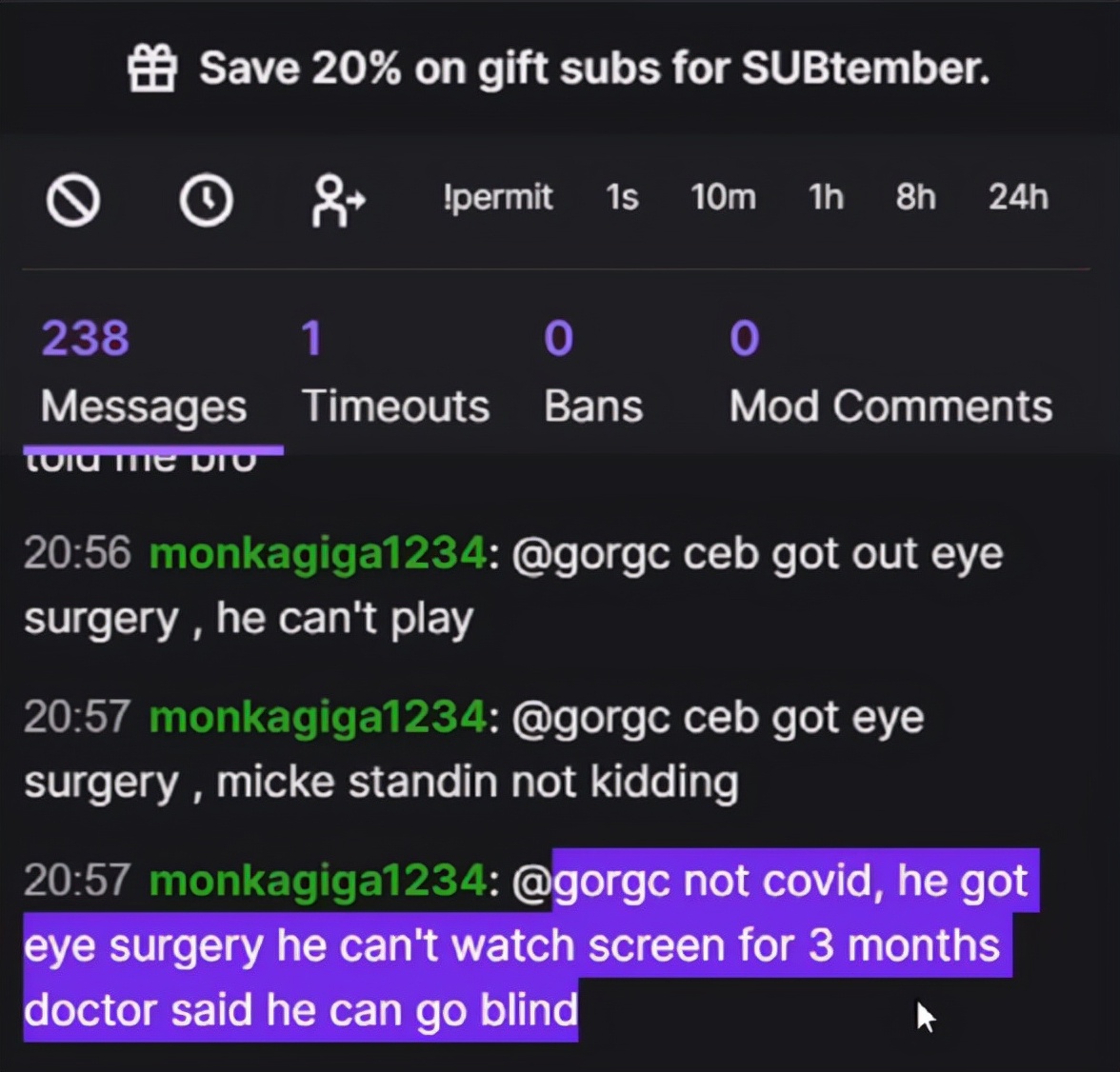Screen dimensions: 1120x1072
Task: Click the gift box icon
Action: [152, 69]
